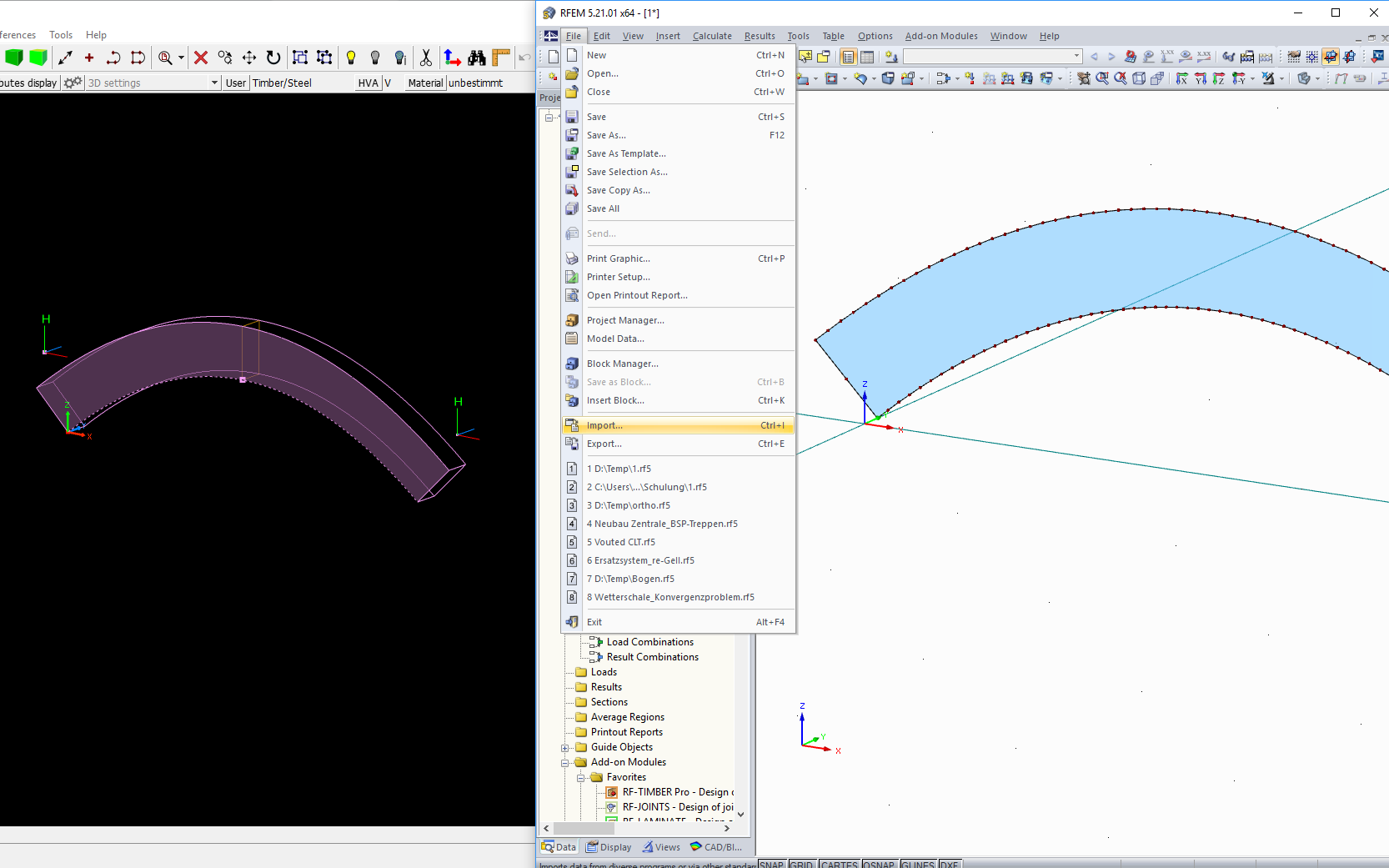The width and height of the screenshot is (1389, 868).
Task: Click the binoculars search icon
Action: [476, 58]
